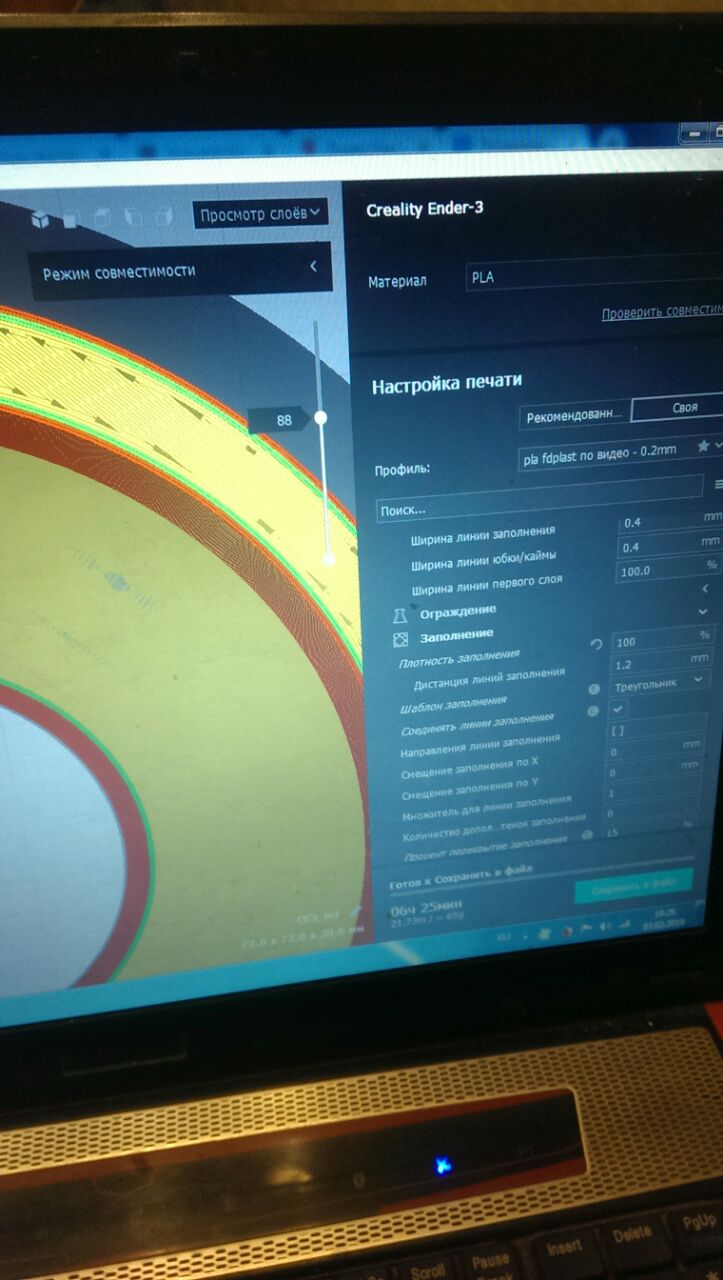Open the Проверить совместимость link
This screenshot has width=723, height=1280.
tap(661, 313)
